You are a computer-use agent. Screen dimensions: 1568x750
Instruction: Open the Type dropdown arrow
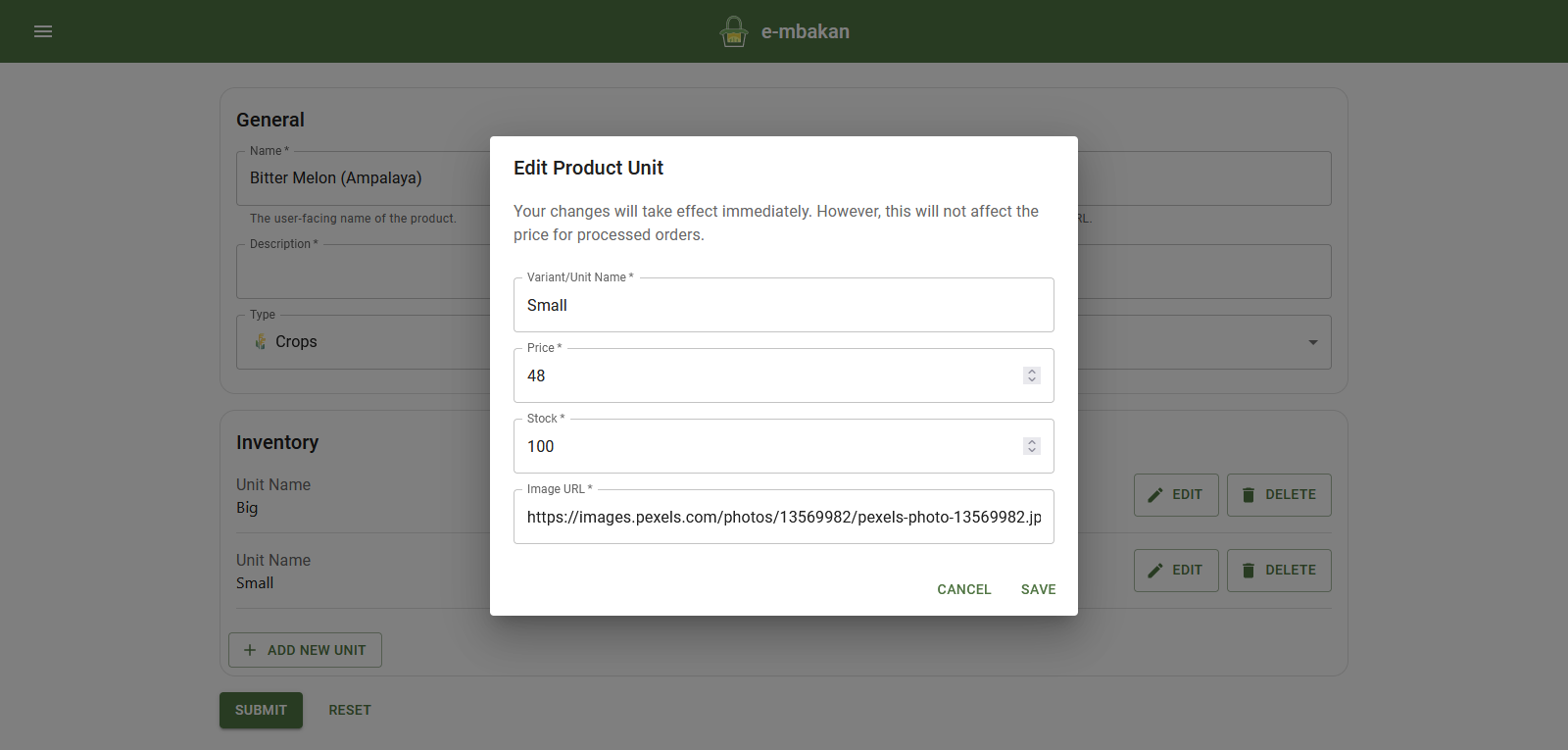1314,342
